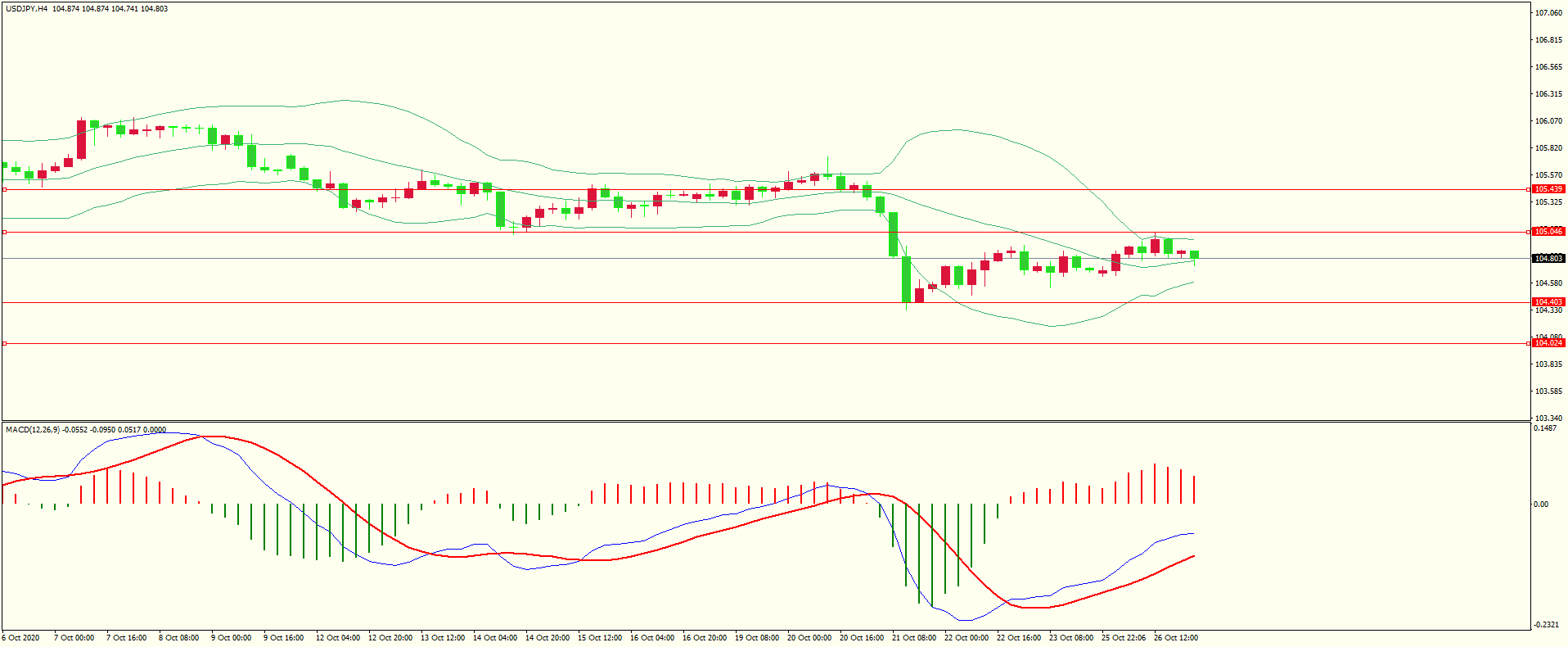Click the 26 Oct 12:00 time label
1568x647 pixels.
[x=1176, y=638]
